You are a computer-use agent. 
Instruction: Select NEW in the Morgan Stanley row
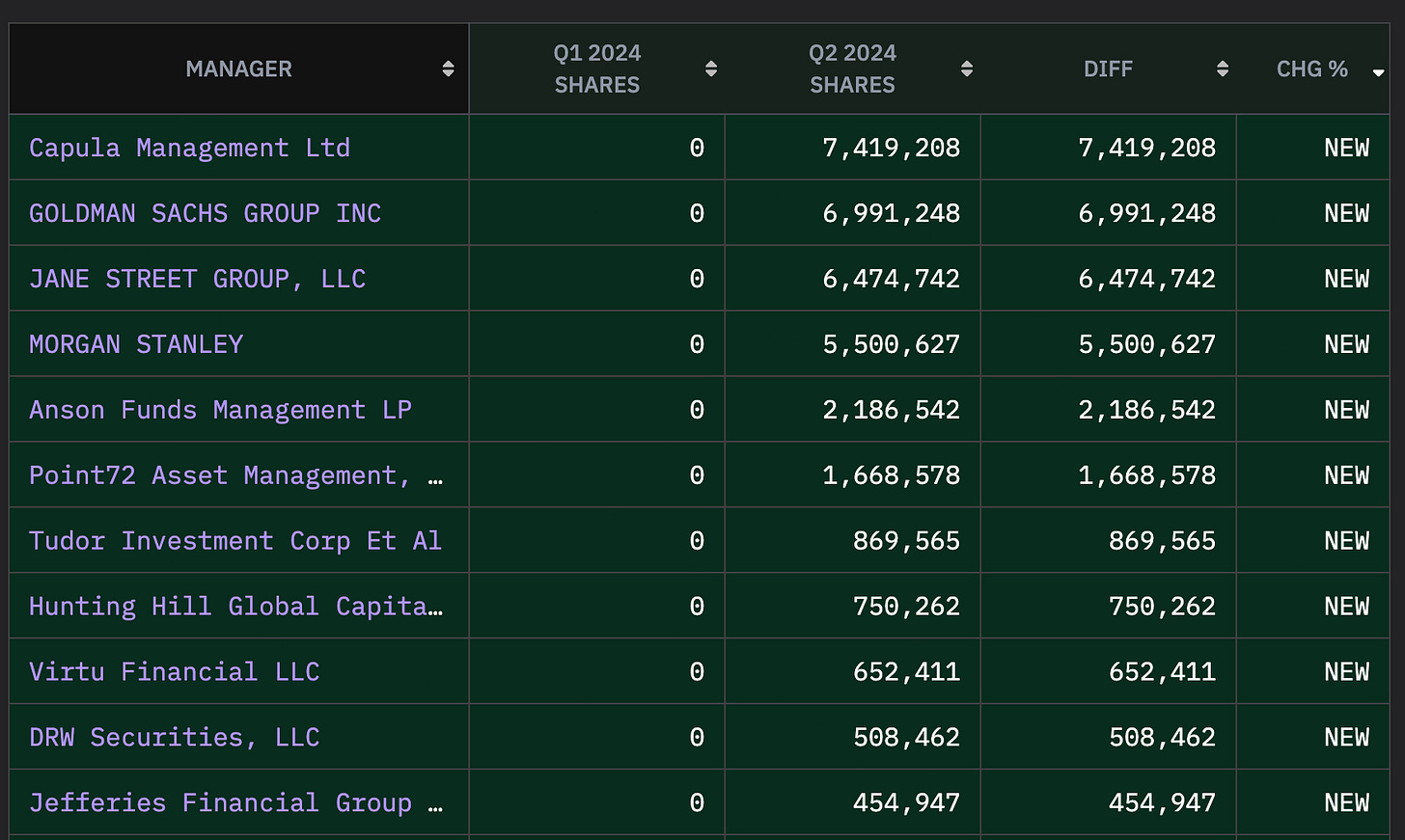pyautogui.click(x=1346, y=344)
